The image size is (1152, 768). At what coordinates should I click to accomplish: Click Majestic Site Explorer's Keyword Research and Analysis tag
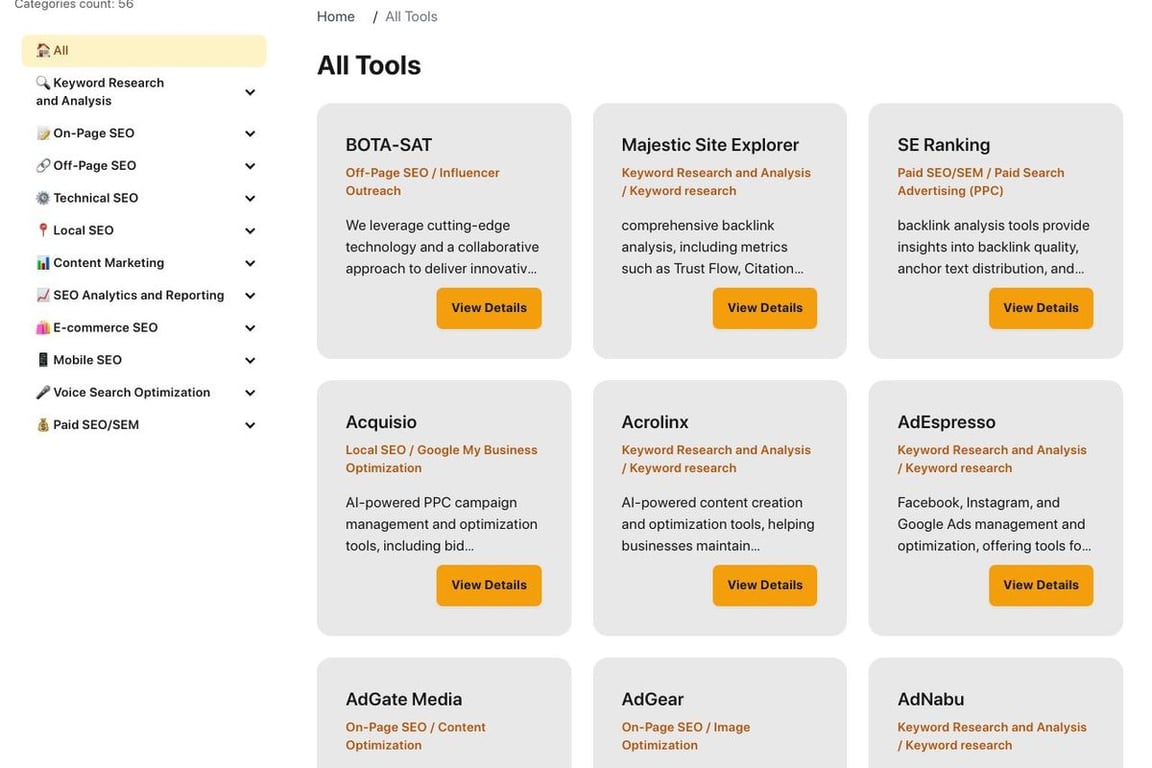click(716, 182)
